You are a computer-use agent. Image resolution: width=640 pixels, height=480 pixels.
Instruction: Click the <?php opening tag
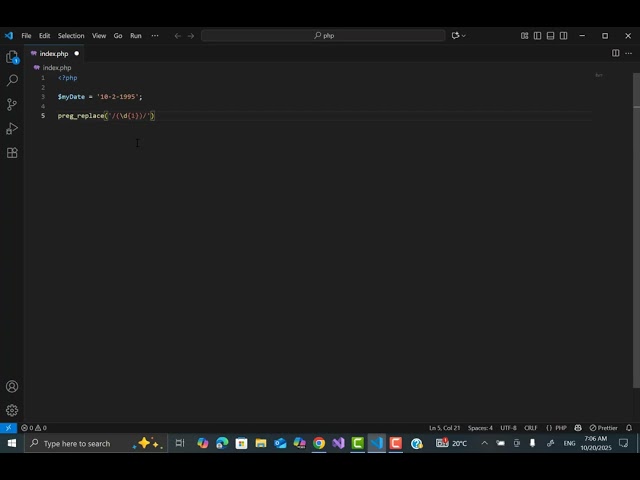67,78
